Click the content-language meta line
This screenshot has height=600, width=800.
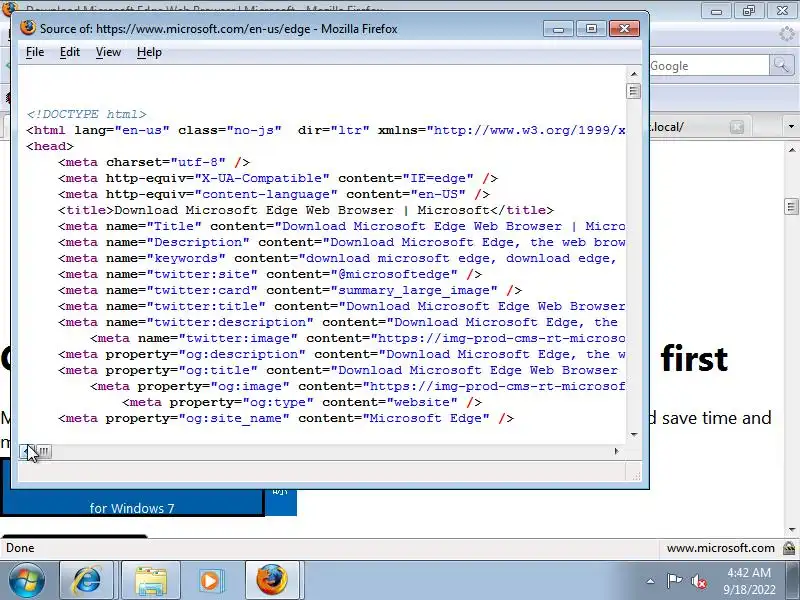click(x=274, y=194)
